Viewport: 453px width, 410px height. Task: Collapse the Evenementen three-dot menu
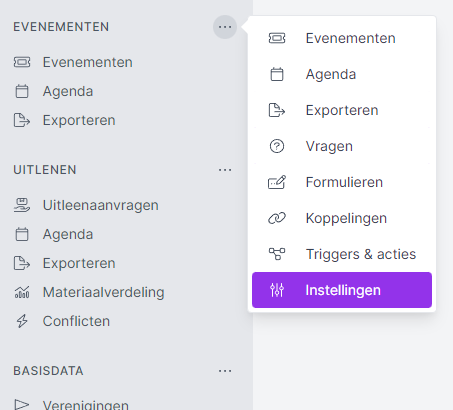coord(225,27)
